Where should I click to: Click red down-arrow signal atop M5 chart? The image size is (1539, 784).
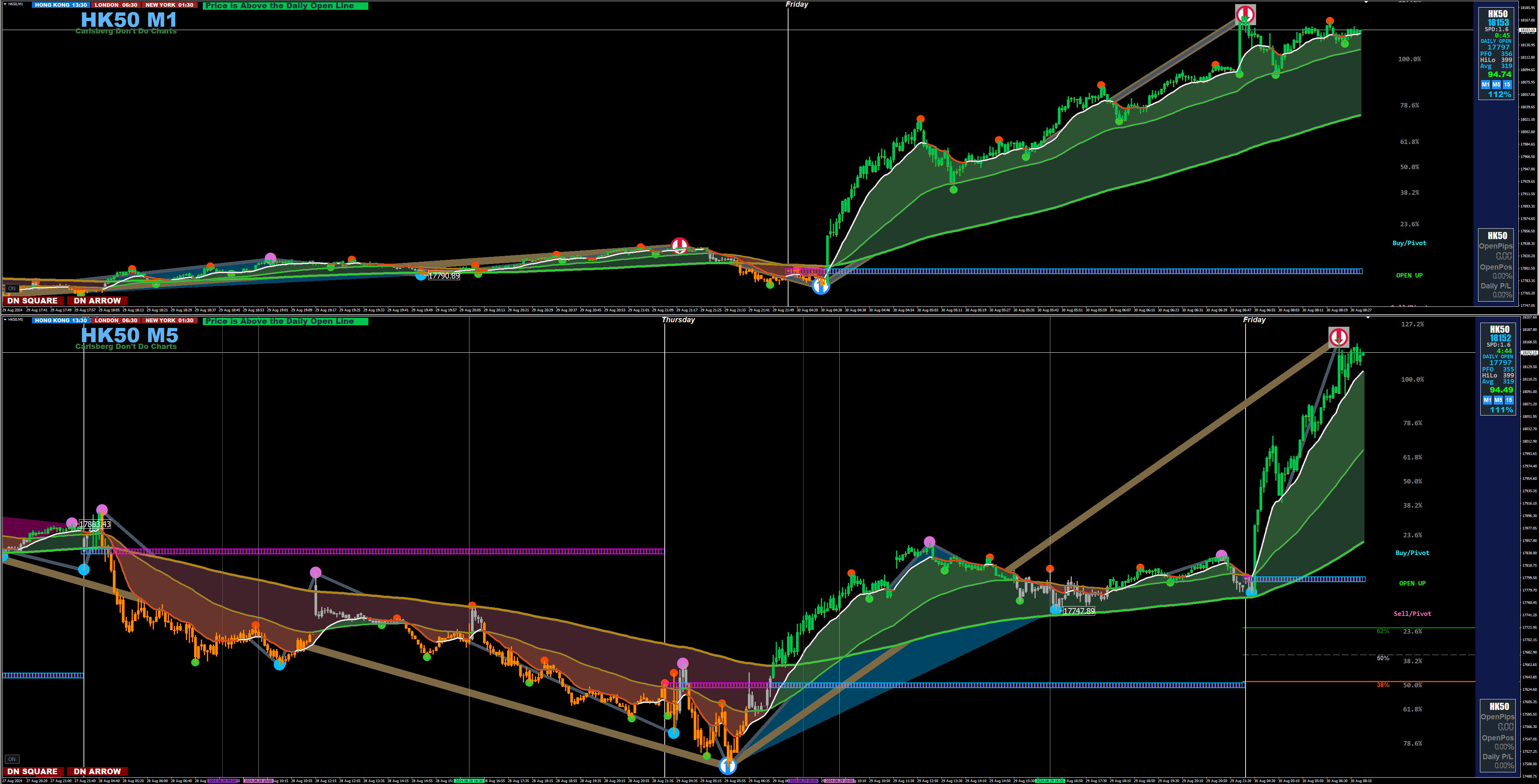point(1338,337)
